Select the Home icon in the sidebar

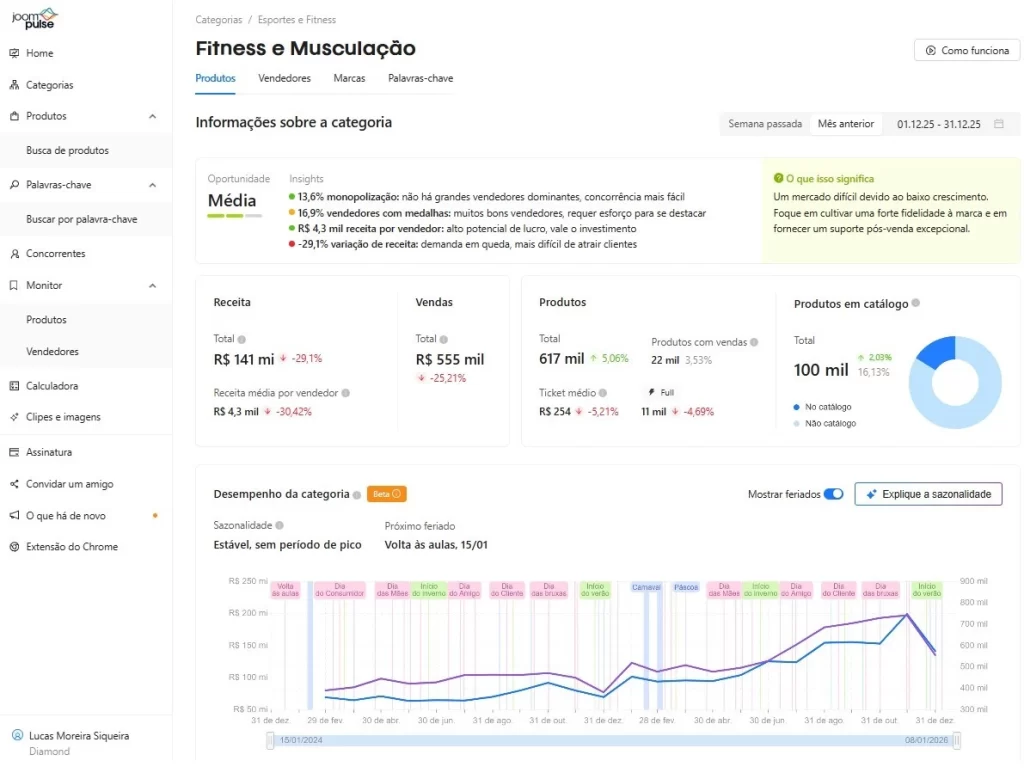click(14, 53)
